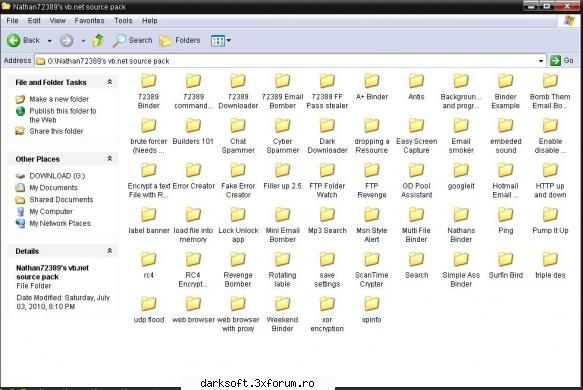Select the Ping folder
Image resolution: width=583 pixels, height=390 pixels.
point(506,221)
